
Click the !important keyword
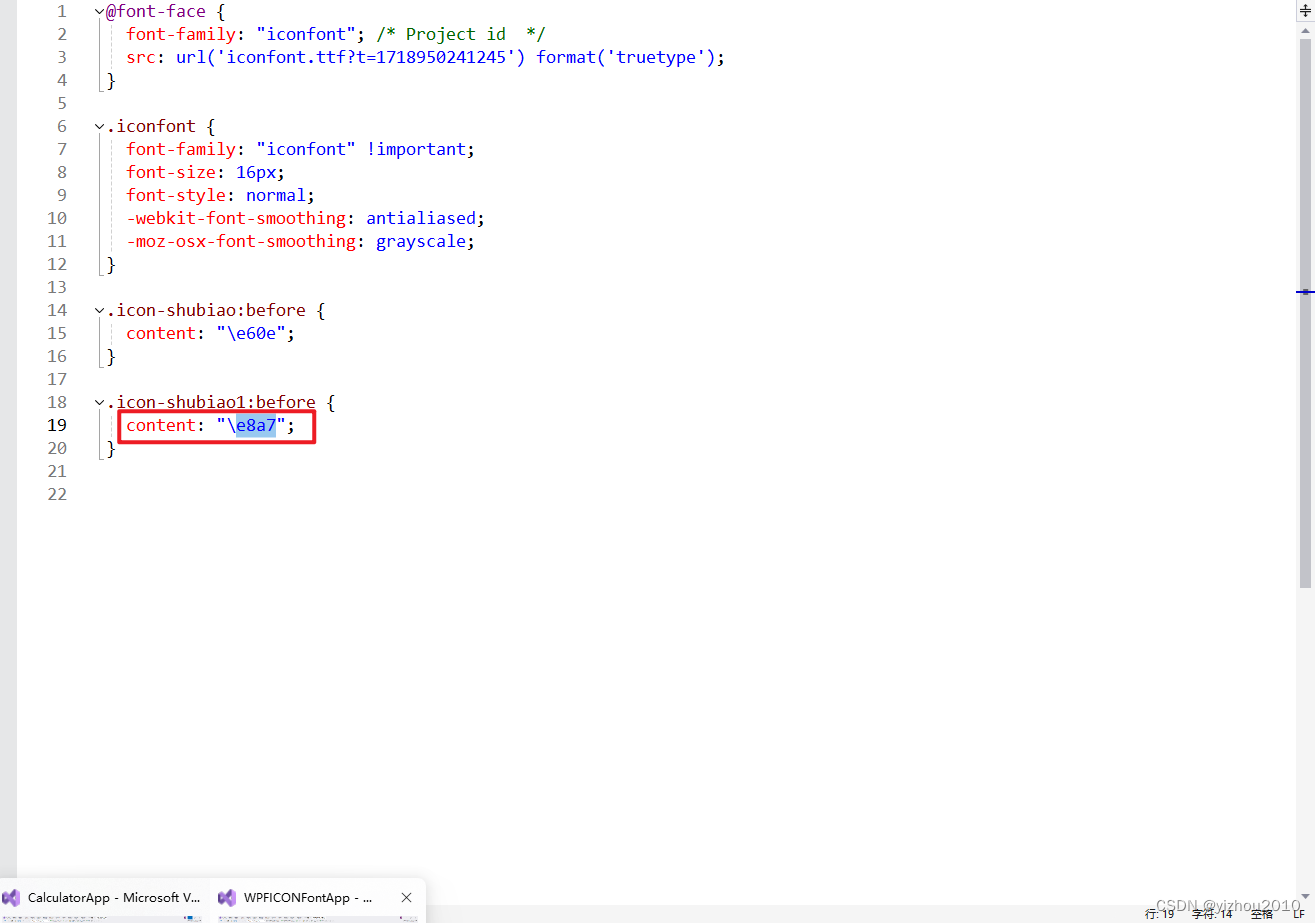click(x=416, y=150)
